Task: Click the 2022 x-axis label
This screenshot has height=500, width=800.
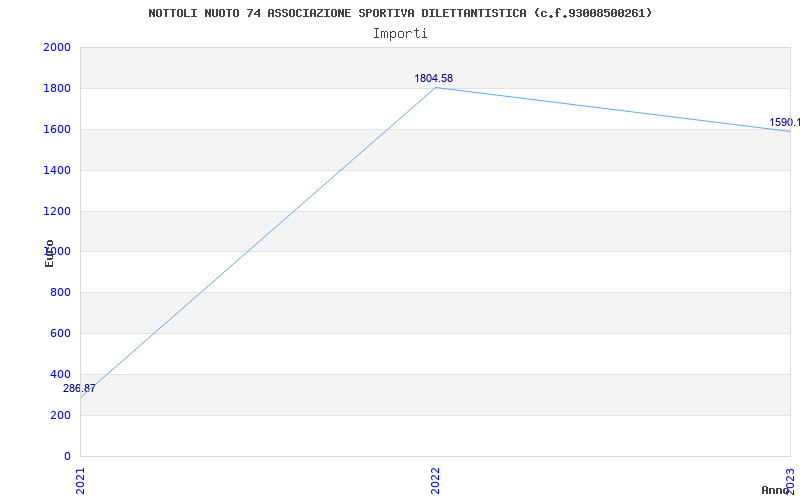Action: [435, 481]
